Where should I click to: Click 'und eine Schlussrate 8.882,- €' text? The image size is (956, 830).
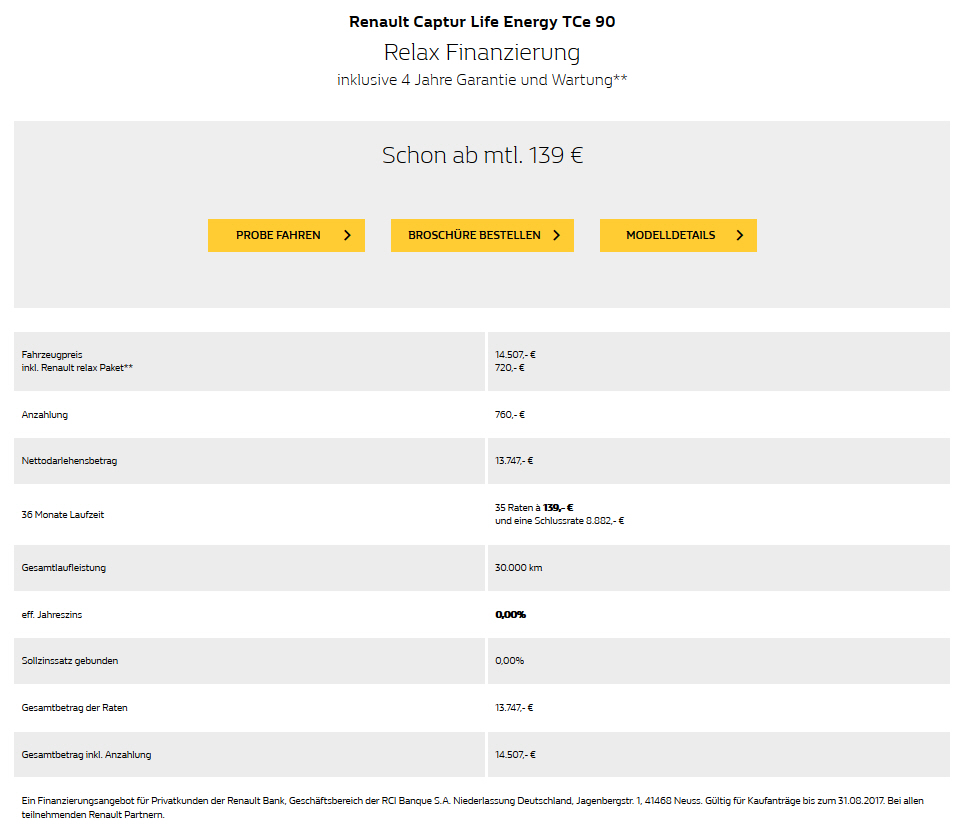tap(560, 521)
